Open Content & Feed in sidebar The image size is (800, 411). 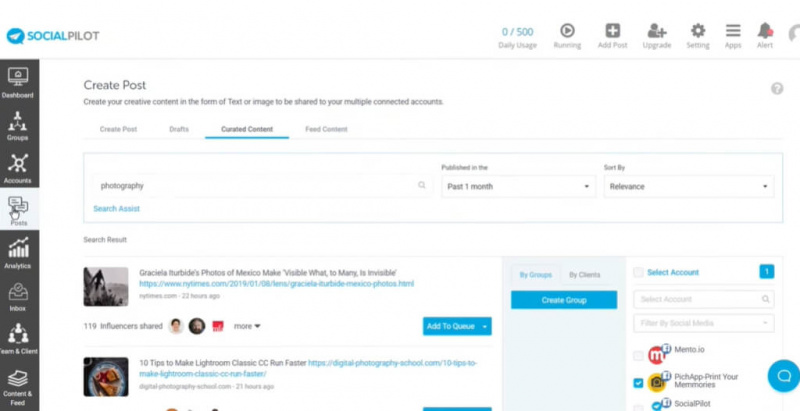(x=18, y=388)
